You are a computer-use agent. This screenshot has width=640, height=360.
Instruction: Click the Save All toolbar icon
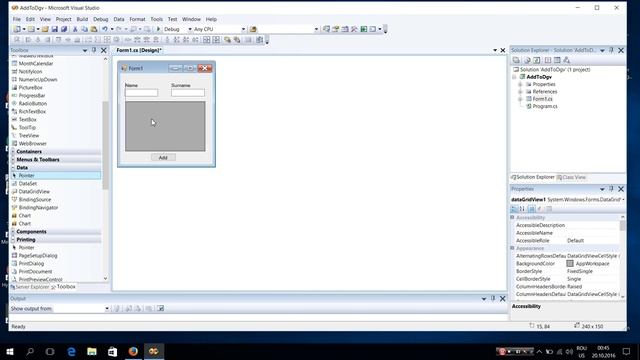point(64,29)
